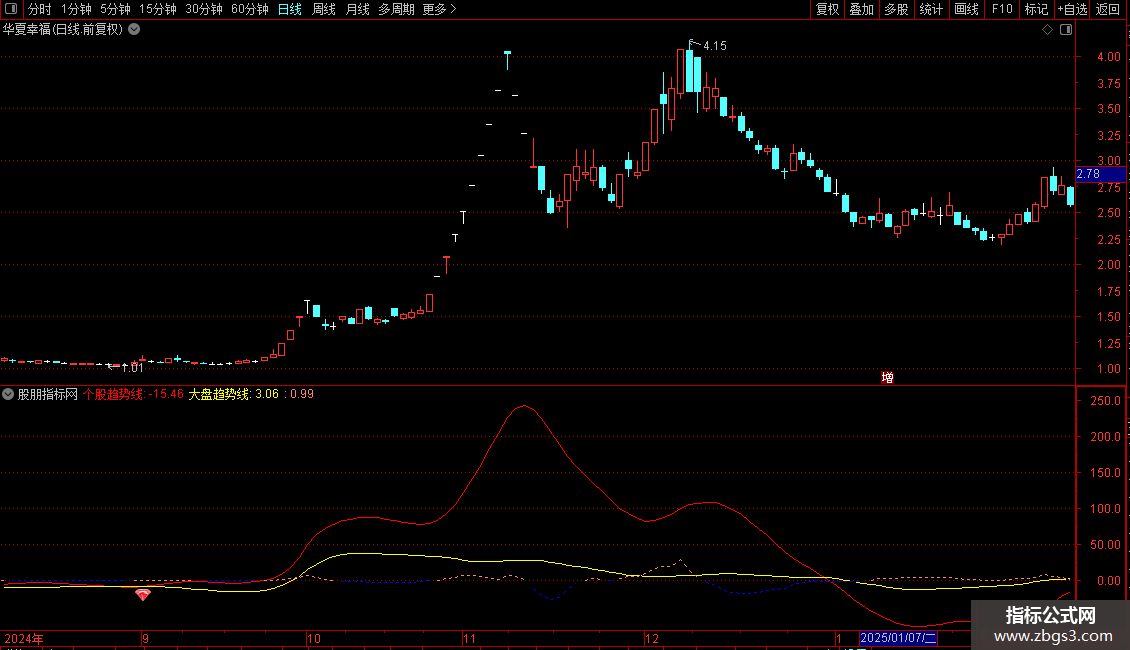
Task: Toggle the side panel icon in the chart corner
Action: pyautogui.click(x=1066, y=30)
